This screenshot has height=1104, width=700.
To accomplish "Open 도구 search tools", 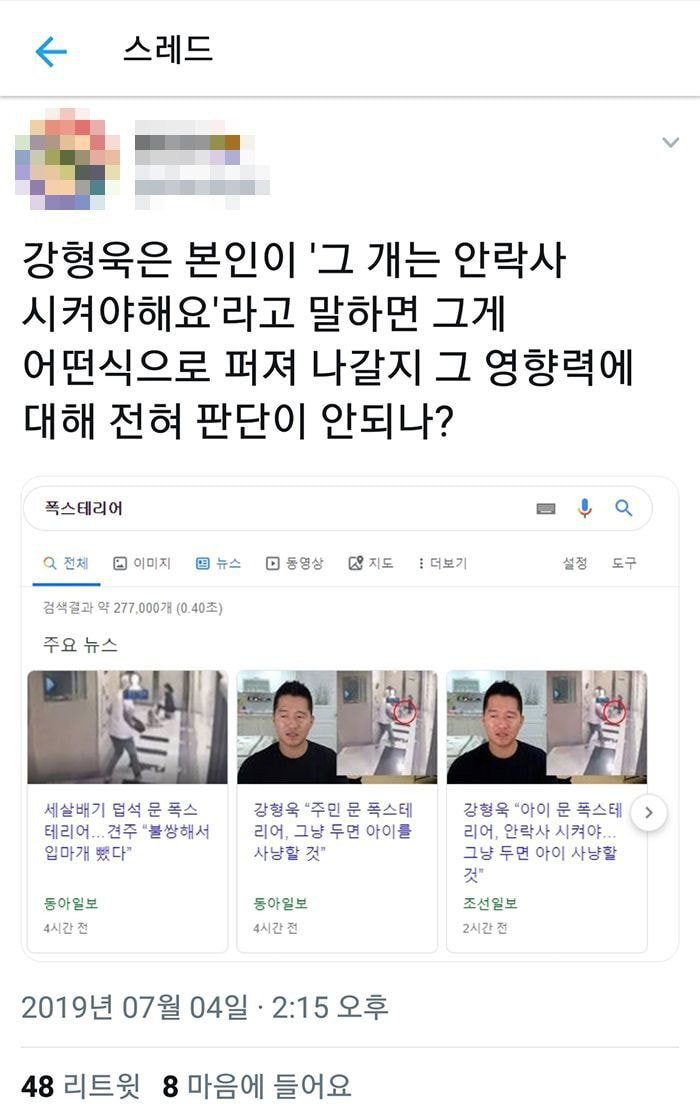I will click(x=623, y=563).
